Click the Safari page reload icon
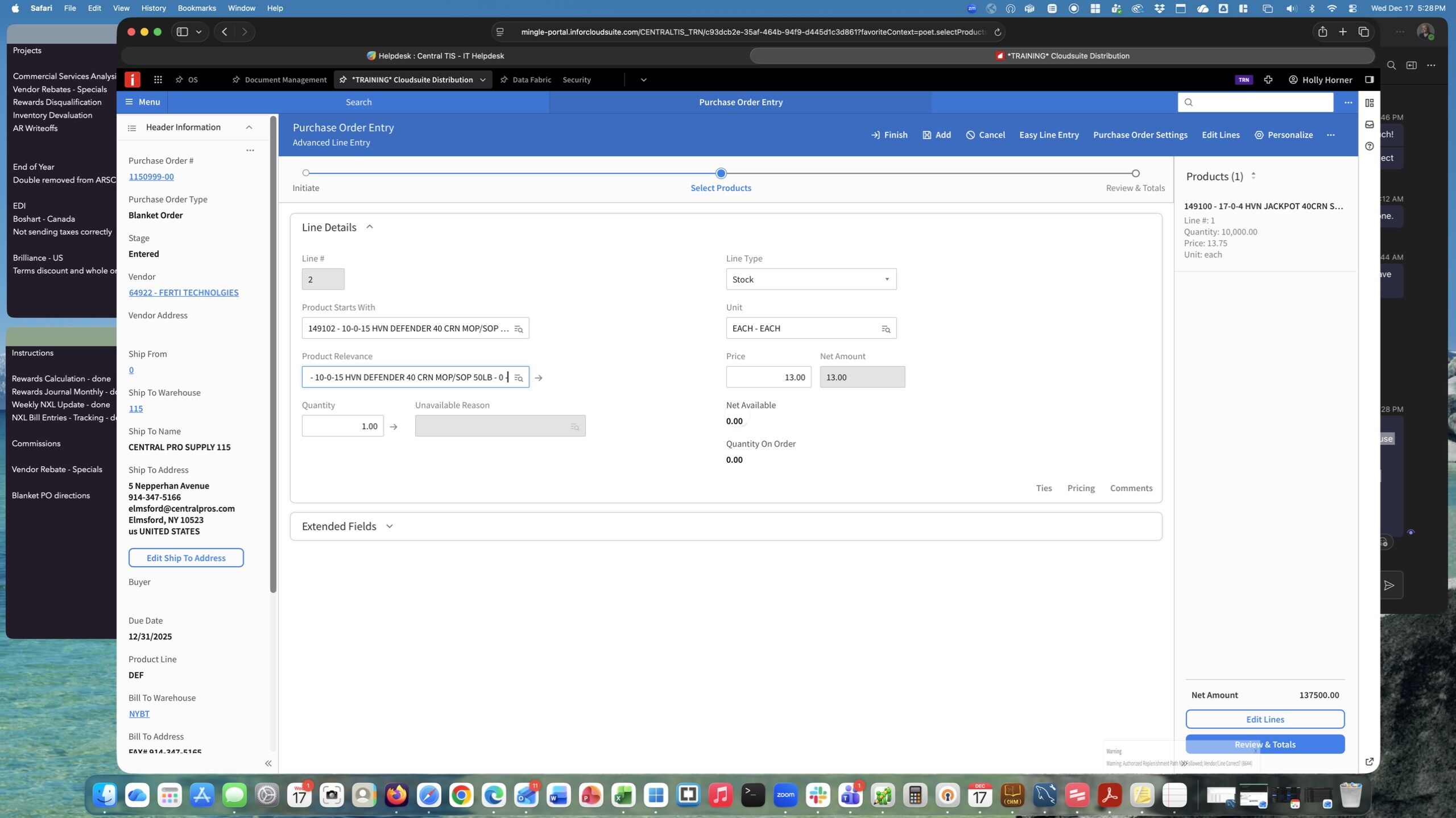This screenshot has height=818, width=1456. [997, 32]
